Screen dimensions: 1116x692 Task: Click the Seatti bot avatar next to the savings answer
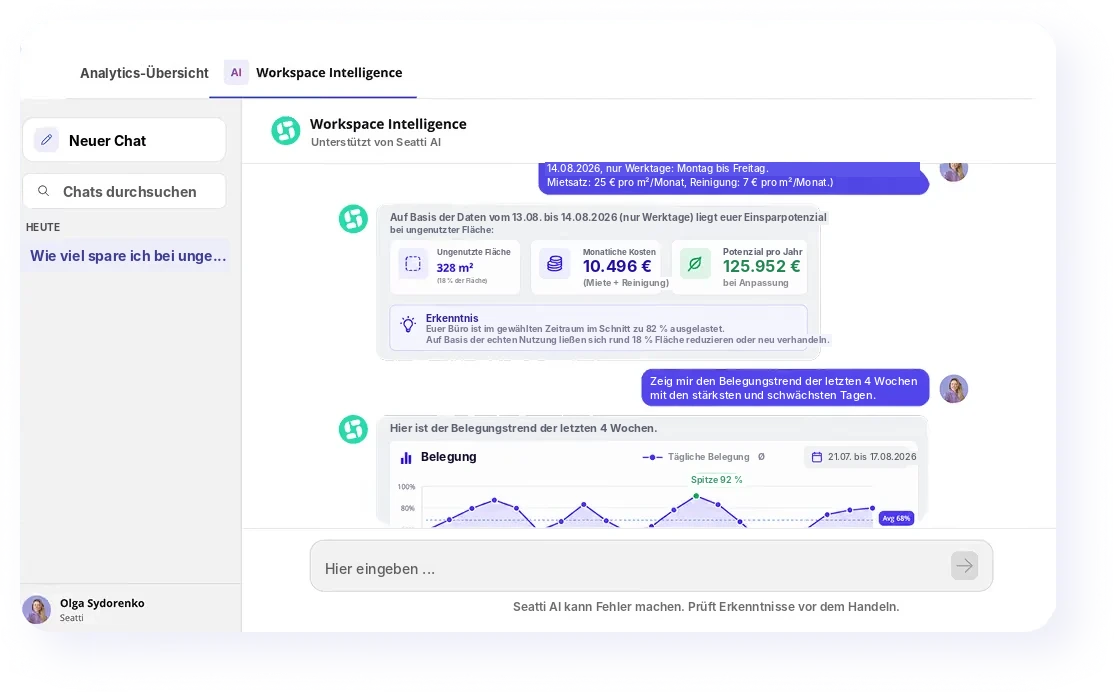coord(353,219)
